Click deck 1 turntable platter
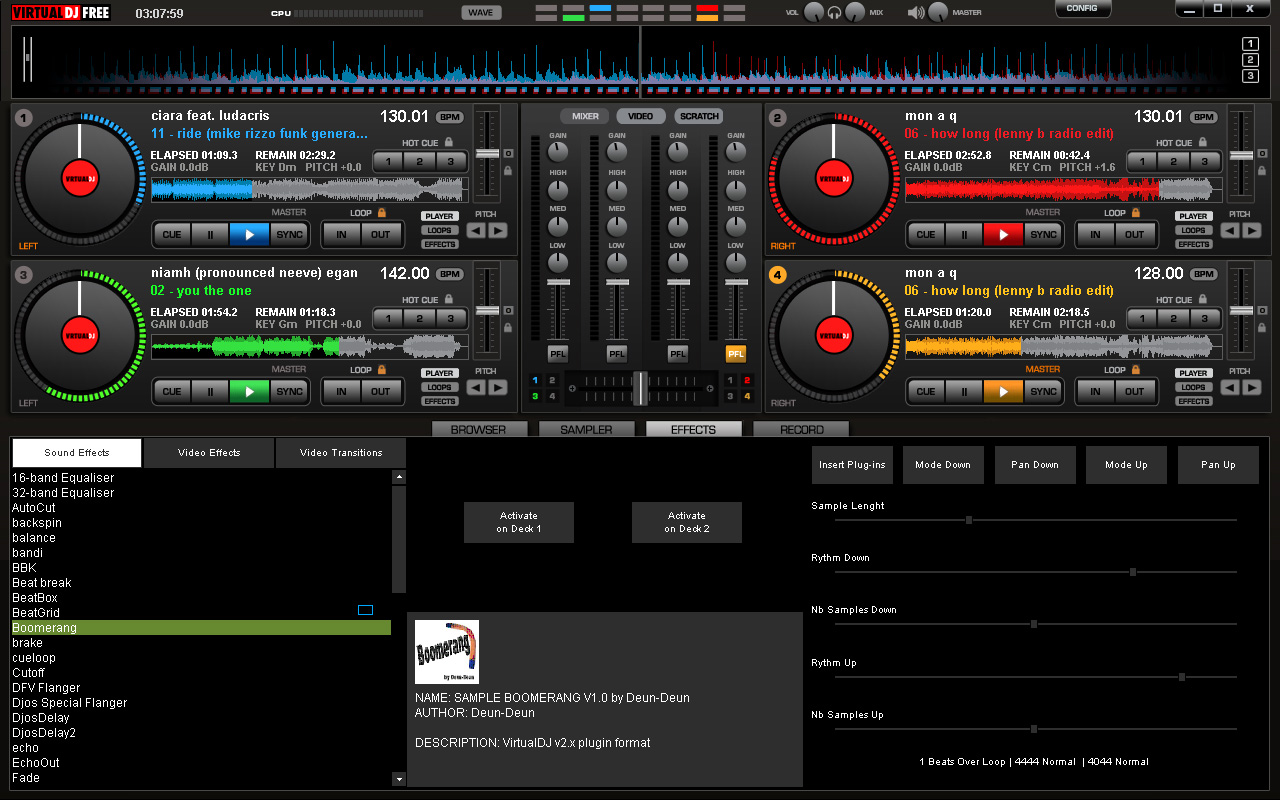The image size is (1280, 800). 80,178
